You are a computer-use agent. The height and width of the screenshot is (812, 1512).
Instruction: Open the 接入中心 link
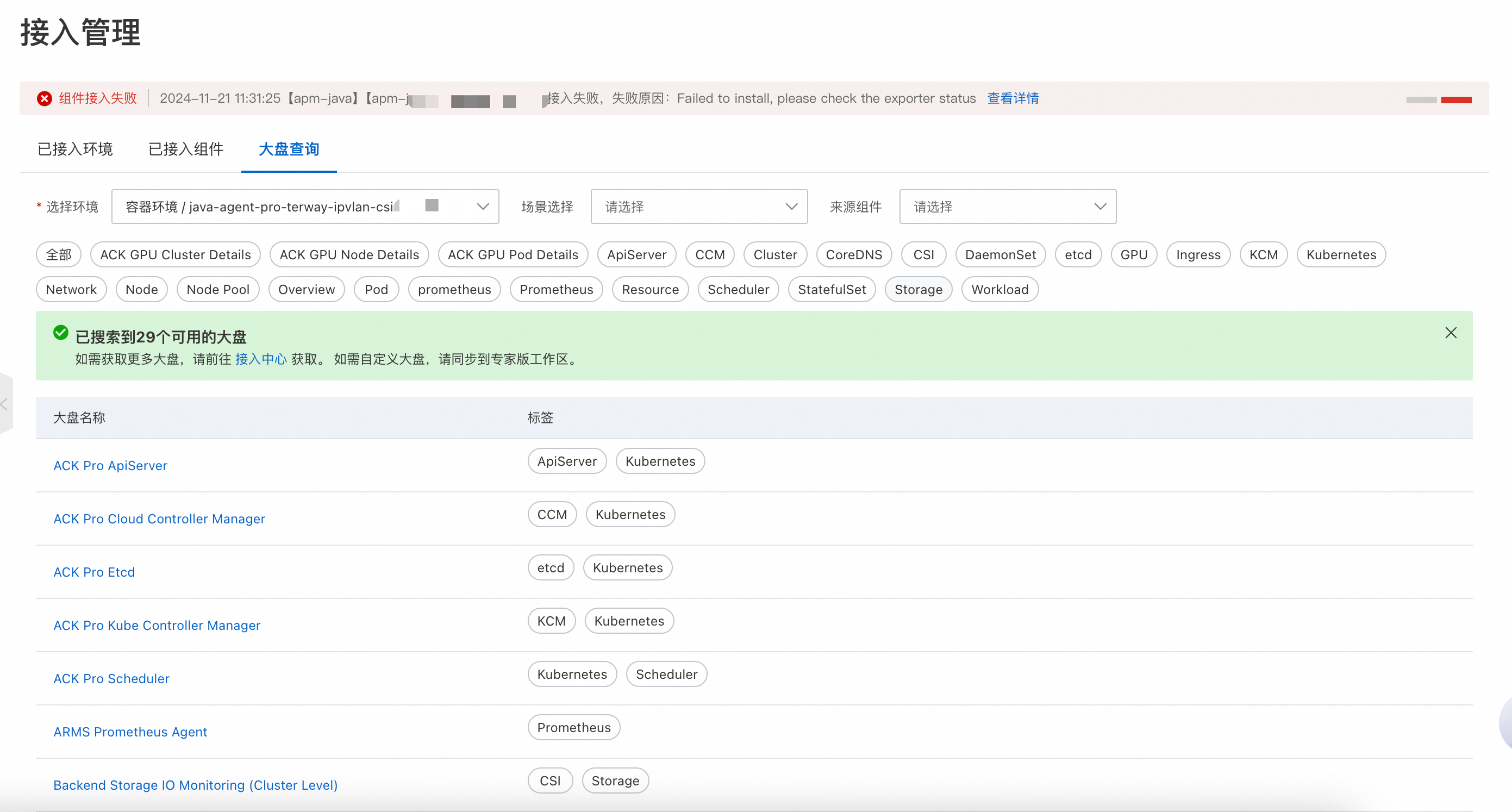point(261,359)
